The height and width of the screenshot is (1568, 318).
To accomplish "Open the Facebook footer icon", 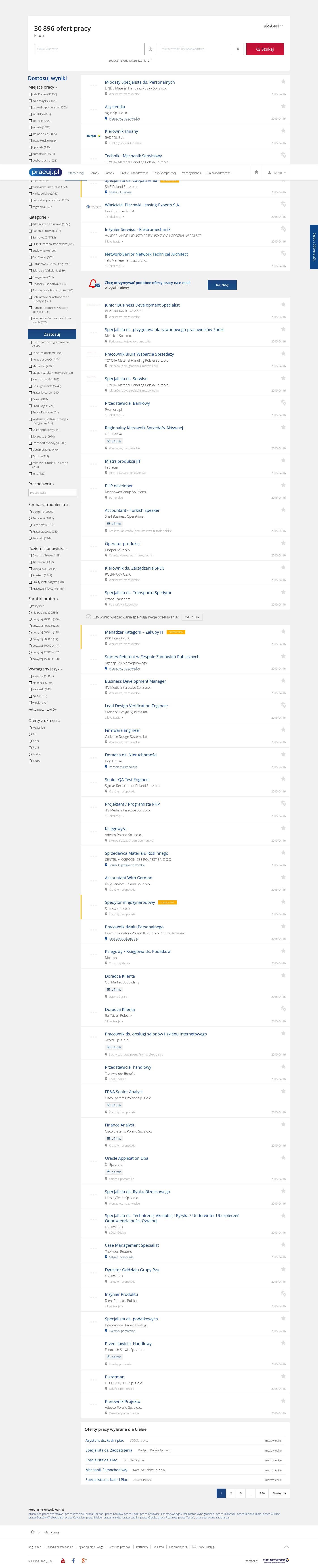I will 73,1560.
